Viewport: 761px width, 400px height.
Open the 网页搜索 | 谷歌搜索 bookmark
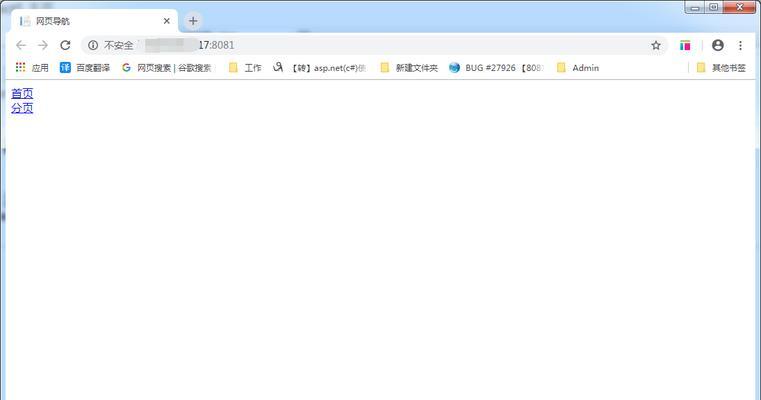tap(167, 68)
